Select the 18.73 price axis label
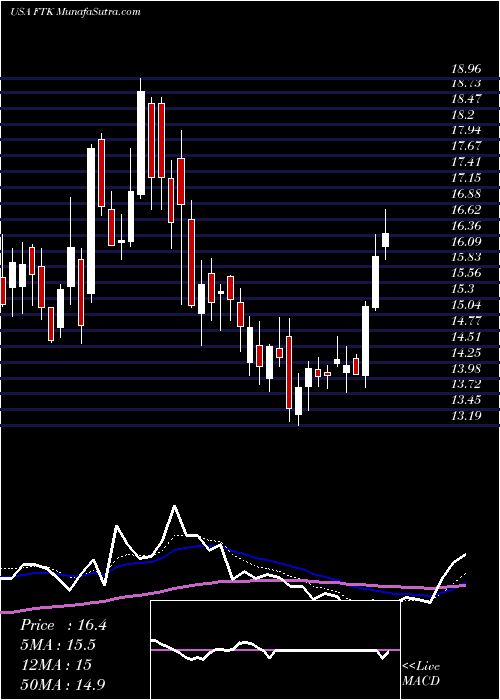Screen dimensions: 500x700 (x=466, y=83)
